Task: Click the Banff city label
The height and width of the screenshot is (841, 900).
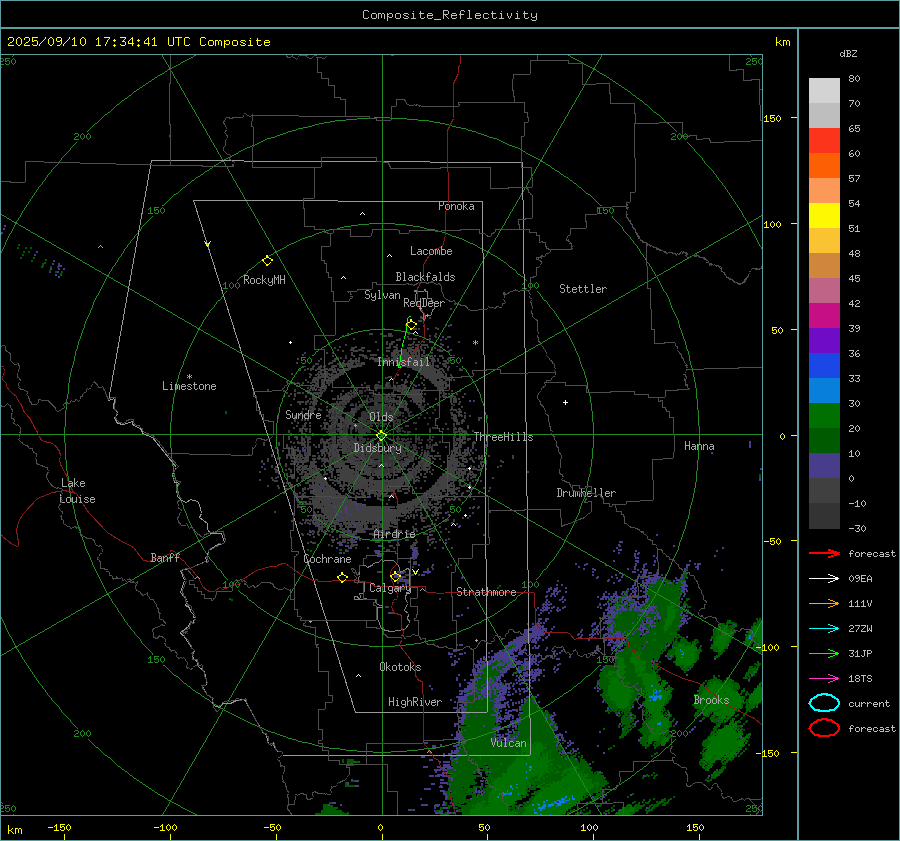Action: 165,557
